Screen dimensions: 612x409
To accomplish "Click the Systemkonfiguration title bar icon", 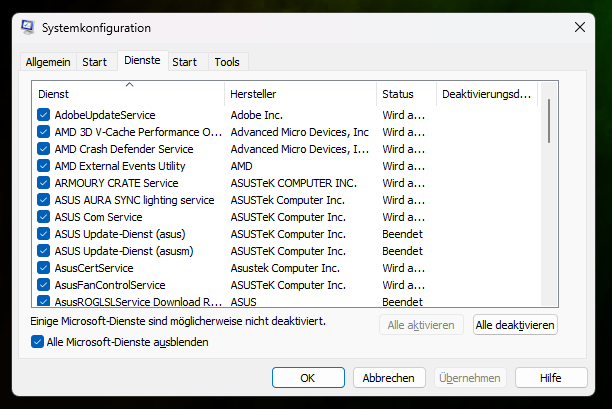I will [x=27, y=27].
